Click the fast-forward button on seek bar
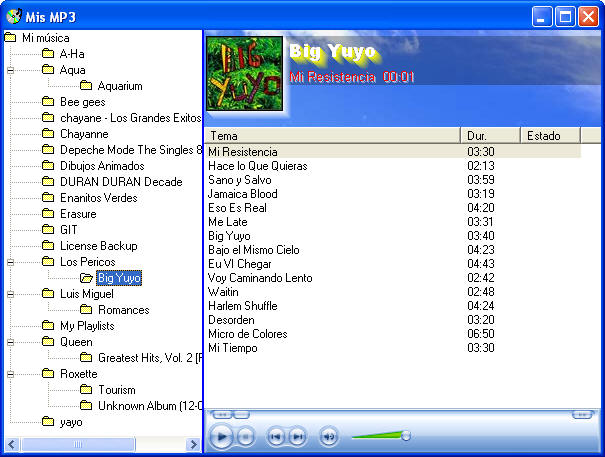 click(582, 415)
